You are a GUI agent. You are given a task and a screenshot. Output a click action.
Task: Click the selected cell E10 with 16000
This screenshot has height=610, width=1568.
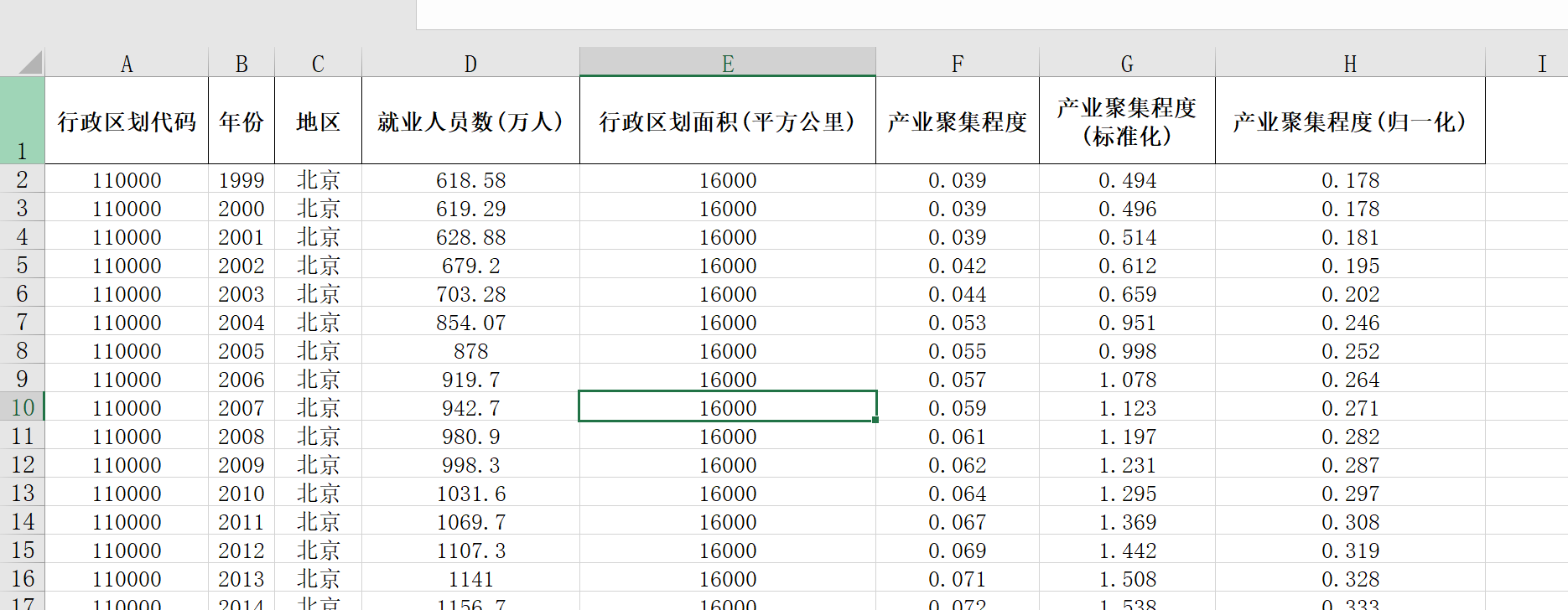pyautogui.click(x=728, y=407)
